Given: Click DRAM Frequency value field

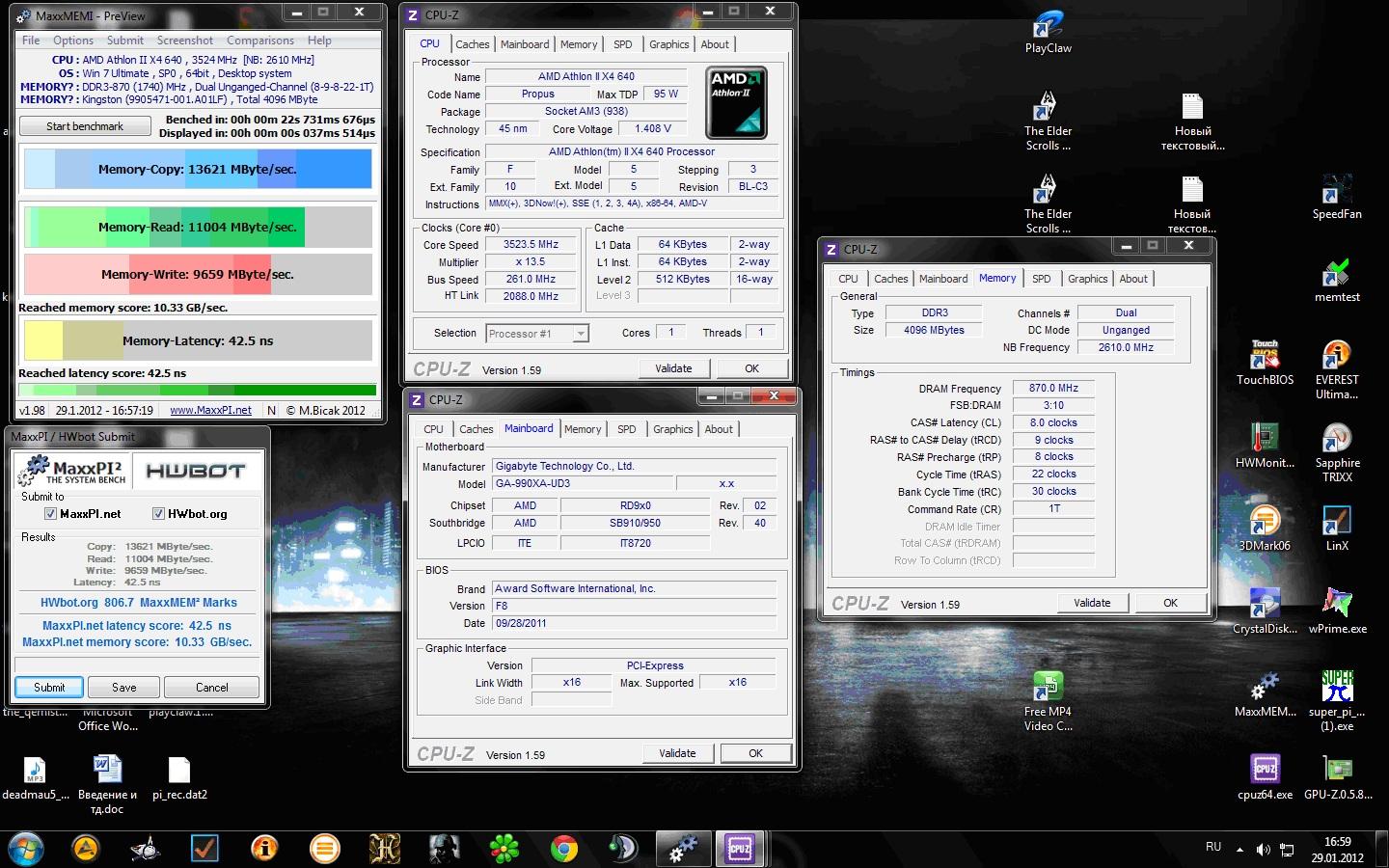Looking at the screenshot, I should pos(1053,389).
